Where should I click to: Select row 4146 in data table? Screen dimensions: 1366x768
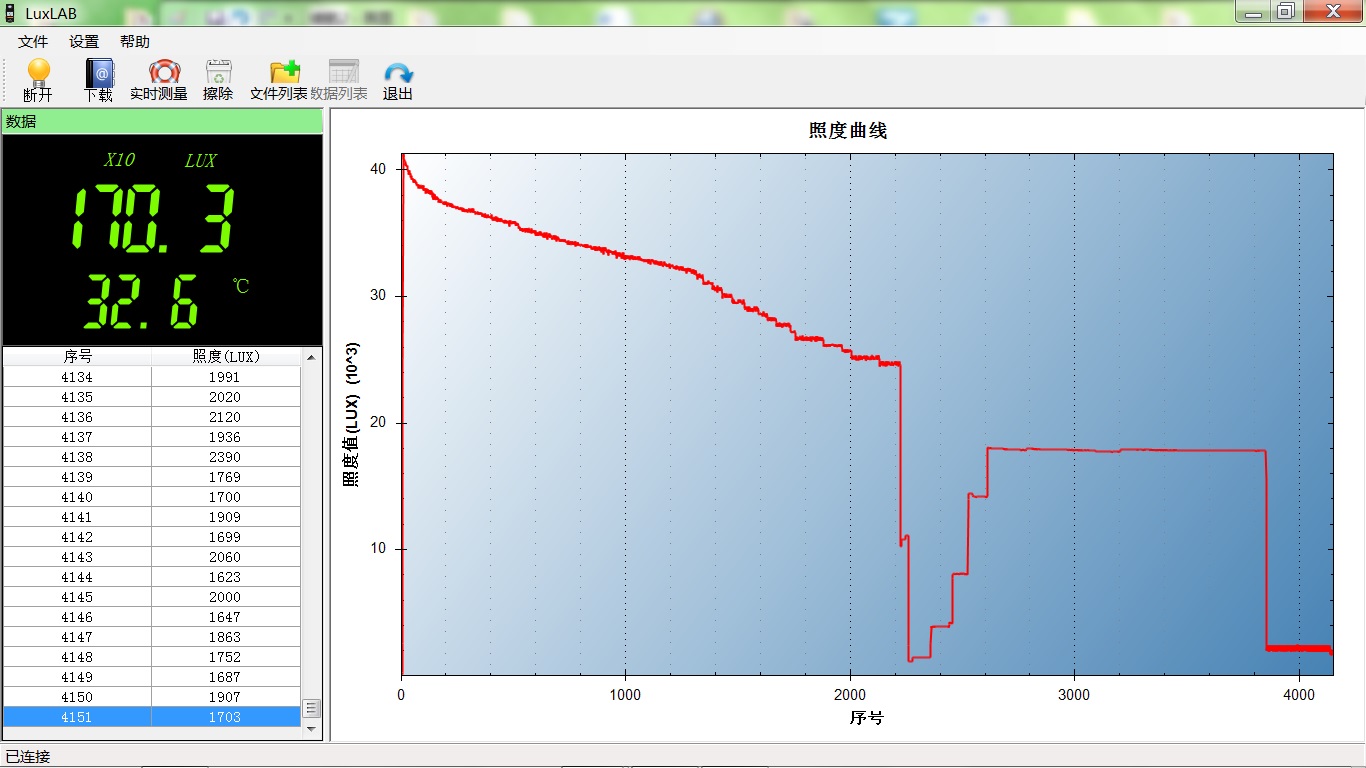tap(152, 617)
